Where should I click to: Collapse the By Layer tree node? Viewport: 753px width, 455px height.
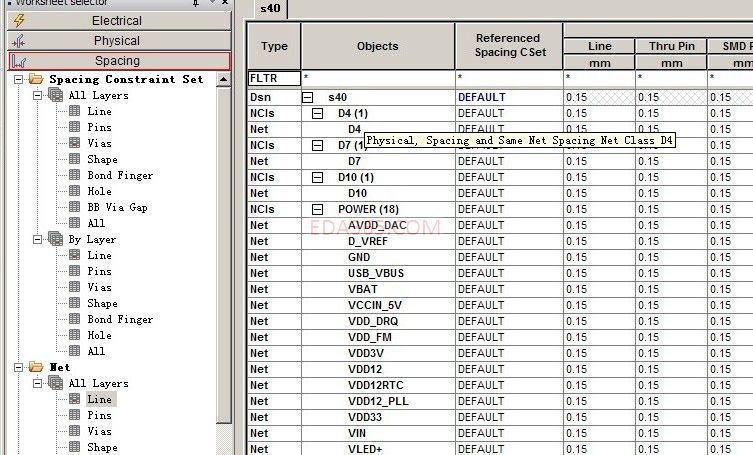37,239
